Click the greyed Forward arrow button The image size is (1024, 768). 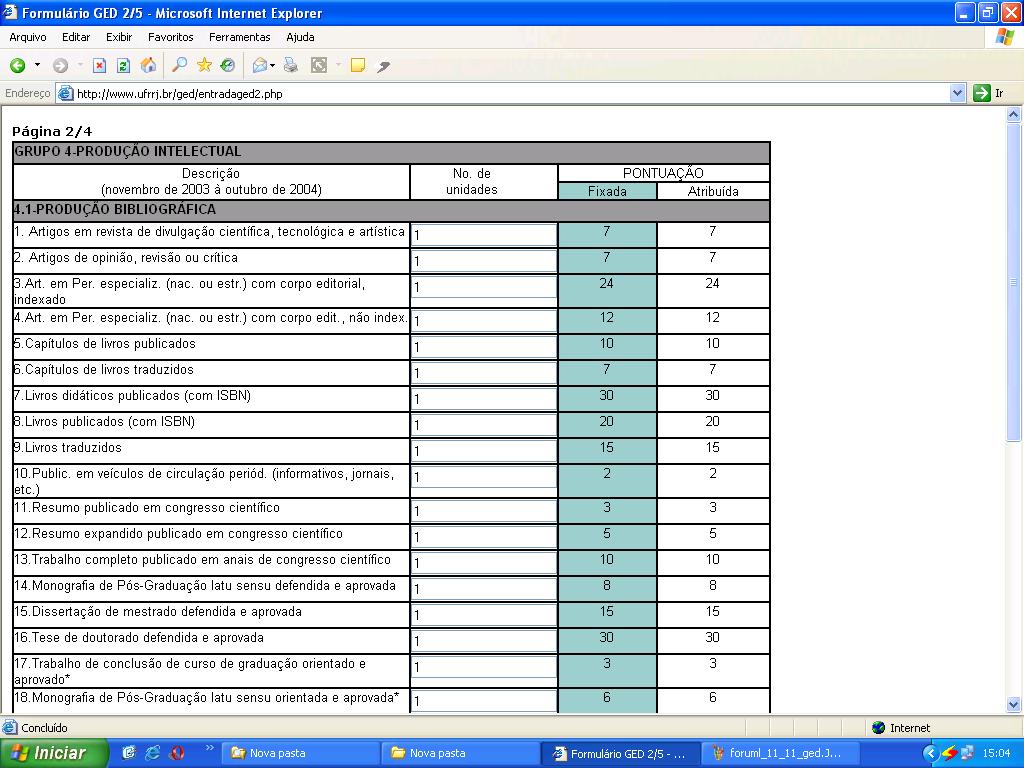tap(60, 65)
